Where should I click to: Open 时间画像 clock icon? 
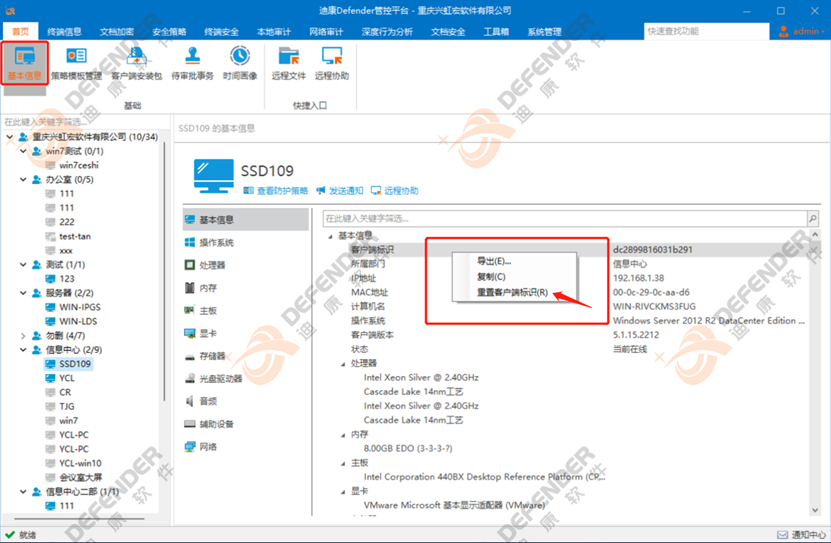[x=240, y=63]
